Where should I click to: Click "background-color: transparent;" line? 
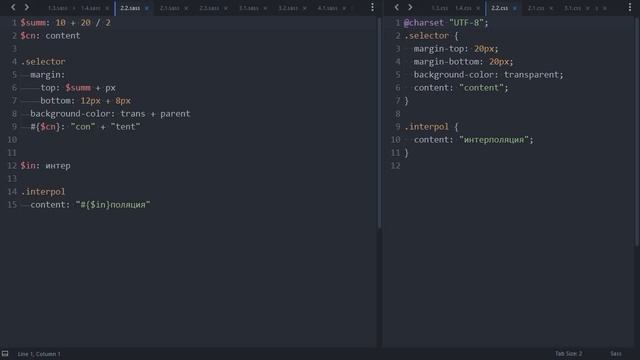point(489,75)
